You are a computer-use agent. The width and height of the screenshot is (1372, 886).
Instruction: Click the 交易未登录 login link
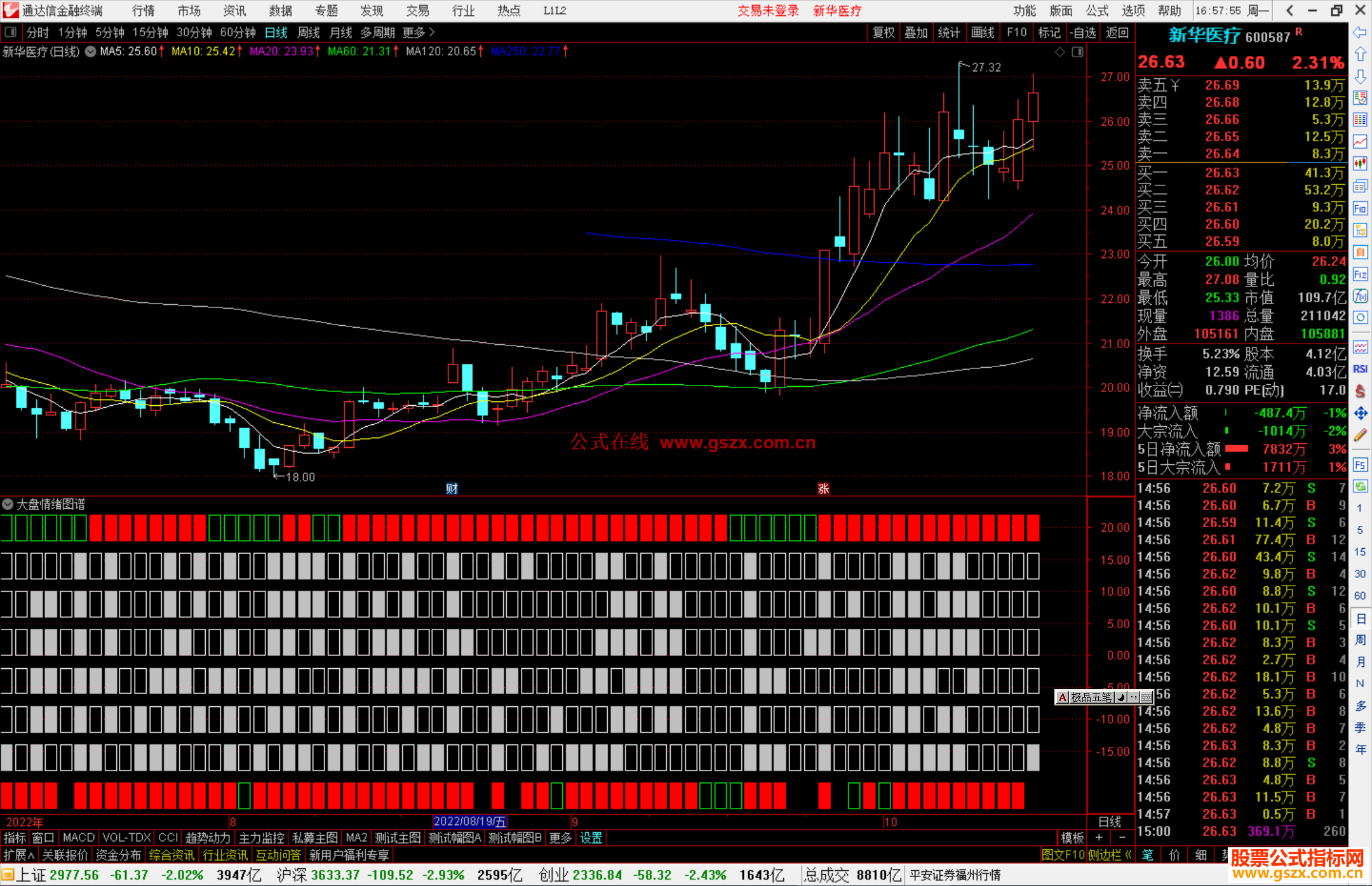point(768,11)
